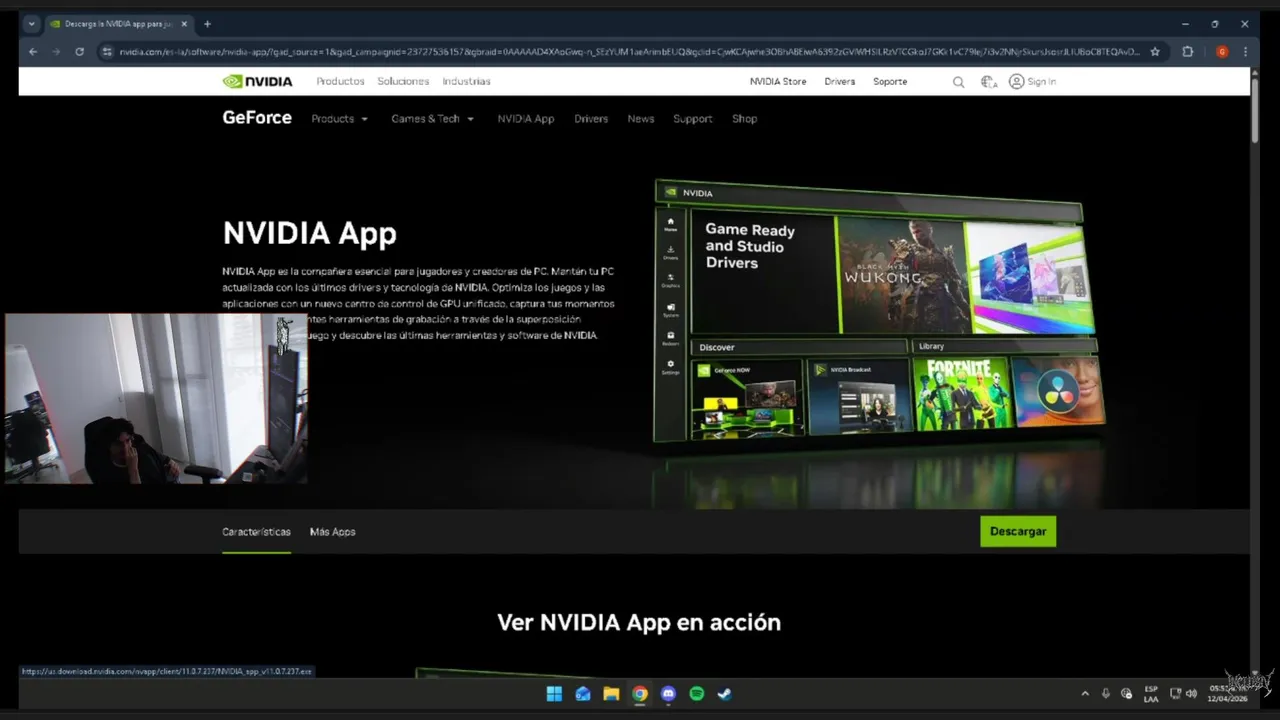Open the network tray icon
Image resolution: width=1280 pixels, height=720 pixels.
click(x=1176, y=694)
